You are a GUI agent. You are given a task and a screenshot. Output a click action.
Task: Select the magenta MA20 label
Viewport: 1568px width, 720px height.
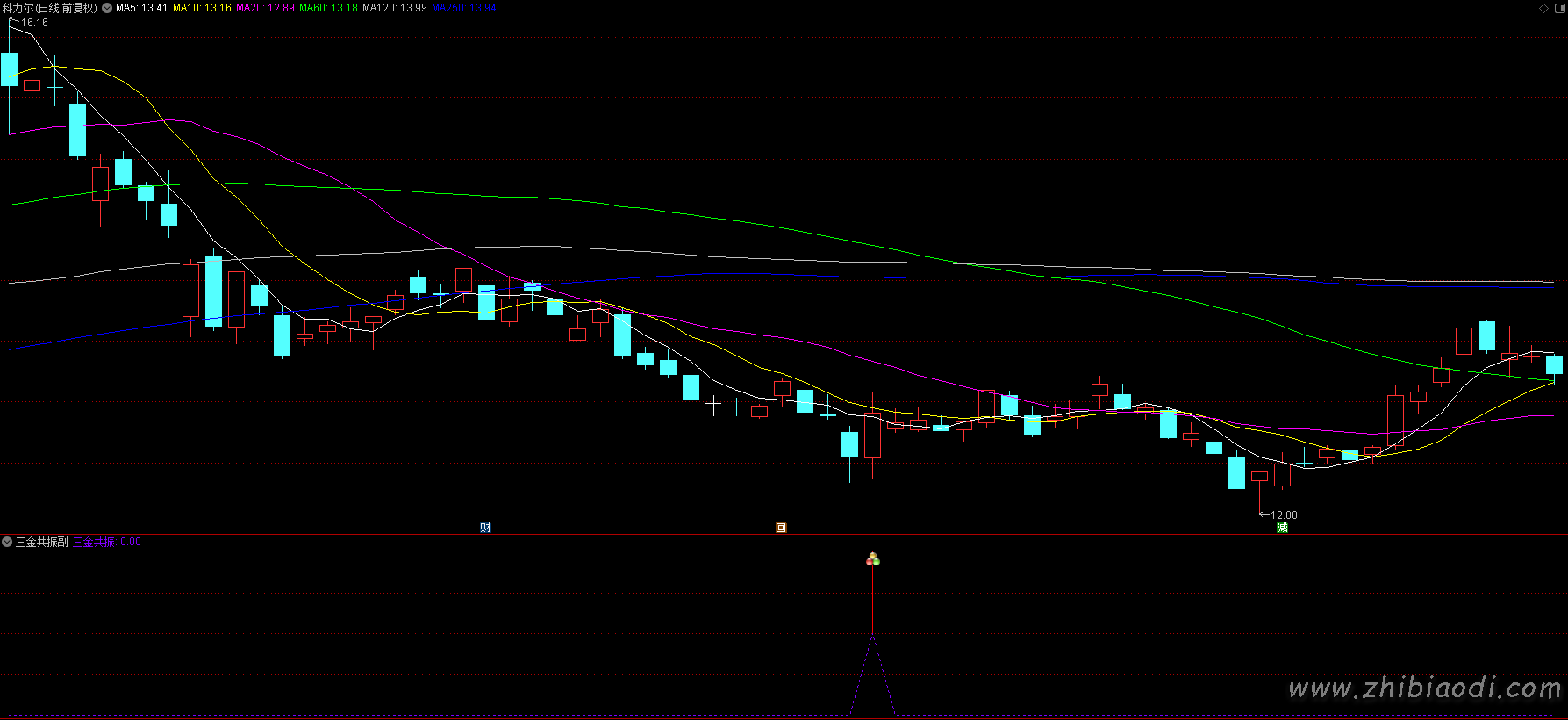pos(265,8)
